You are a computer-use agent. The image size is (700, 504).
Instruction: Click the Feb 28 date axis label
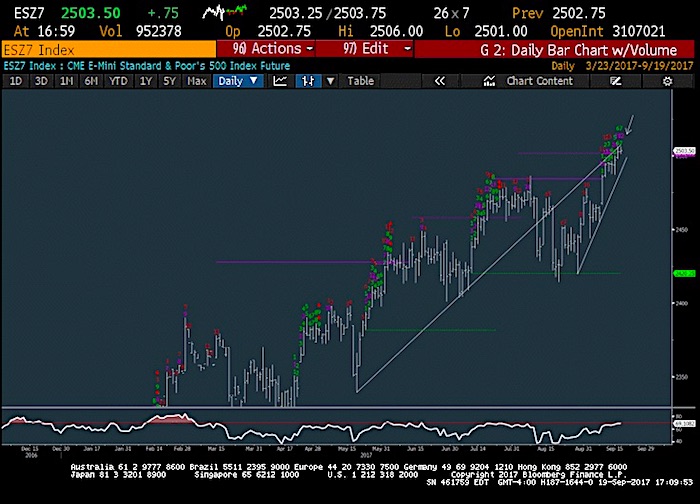(182, 449)
